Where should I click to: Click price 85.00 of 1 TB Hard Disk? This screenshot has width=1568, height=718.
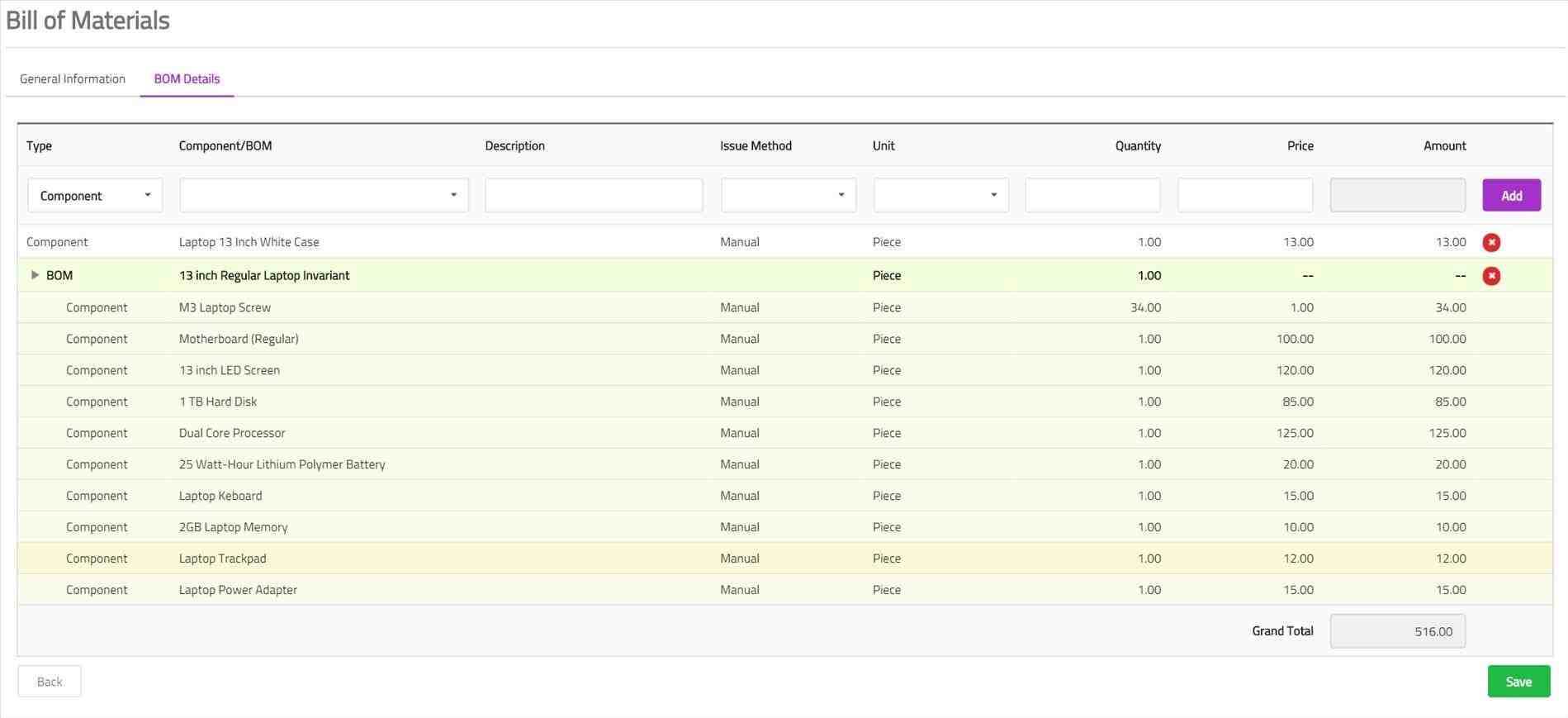(x=1298, y=402)
